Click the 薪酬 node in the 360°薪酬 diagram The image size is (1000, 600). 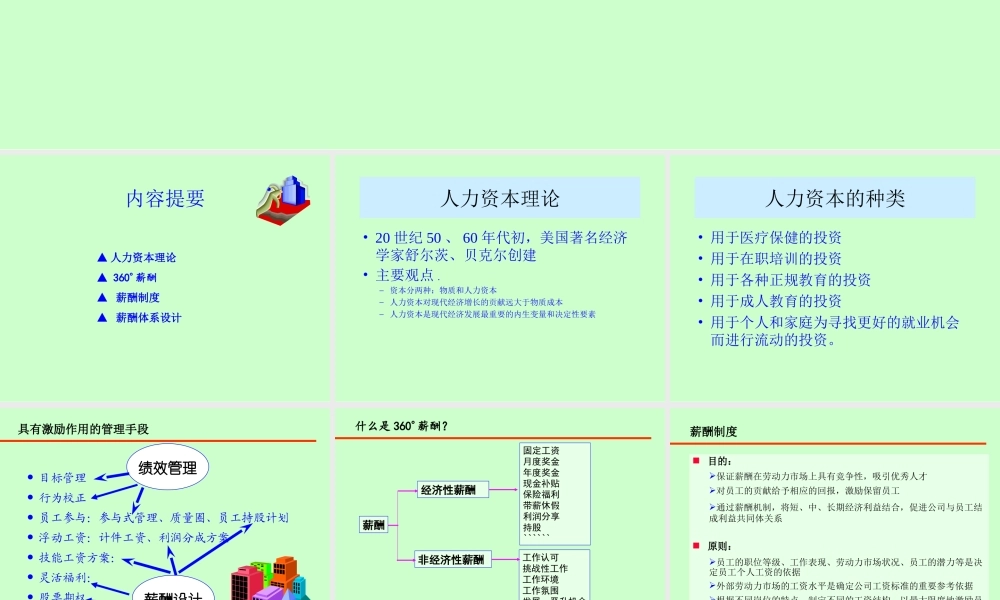(x=372, y=524)
